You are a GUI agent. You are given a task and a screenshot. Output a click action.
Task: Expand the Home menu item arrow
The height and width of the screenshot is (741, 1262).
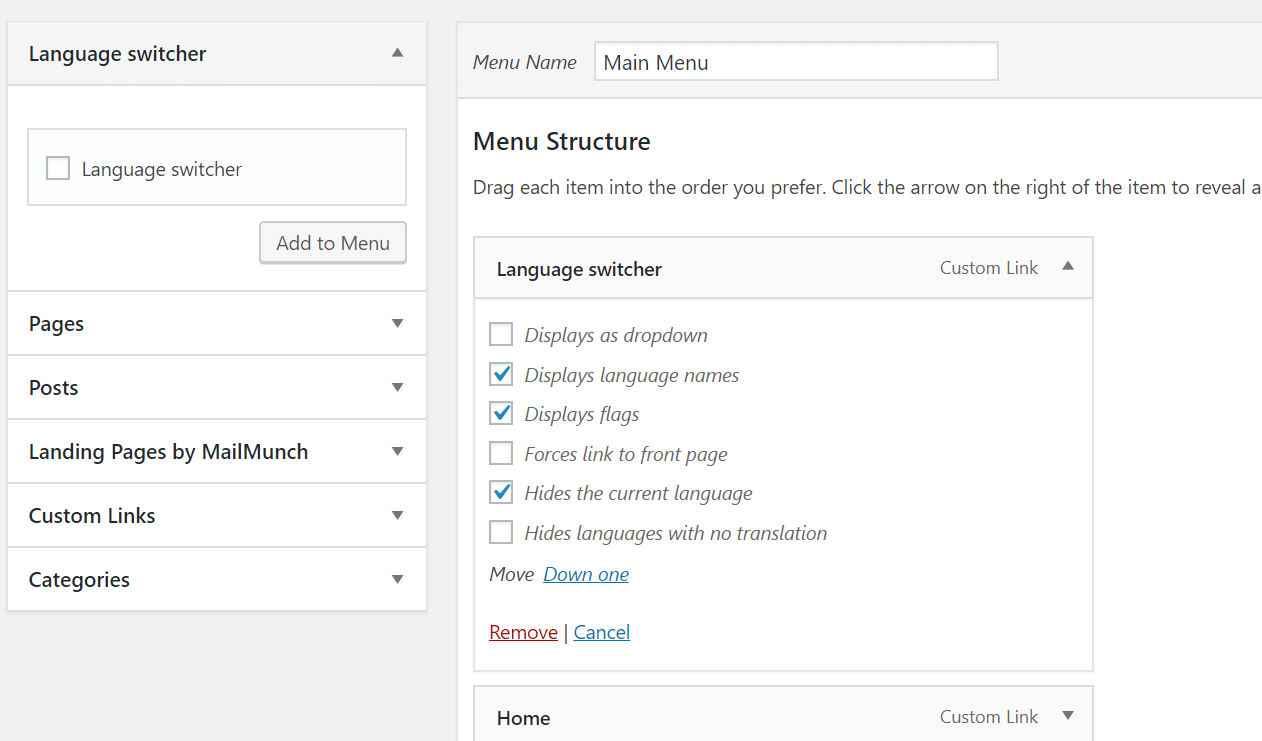coord(1068,716)
